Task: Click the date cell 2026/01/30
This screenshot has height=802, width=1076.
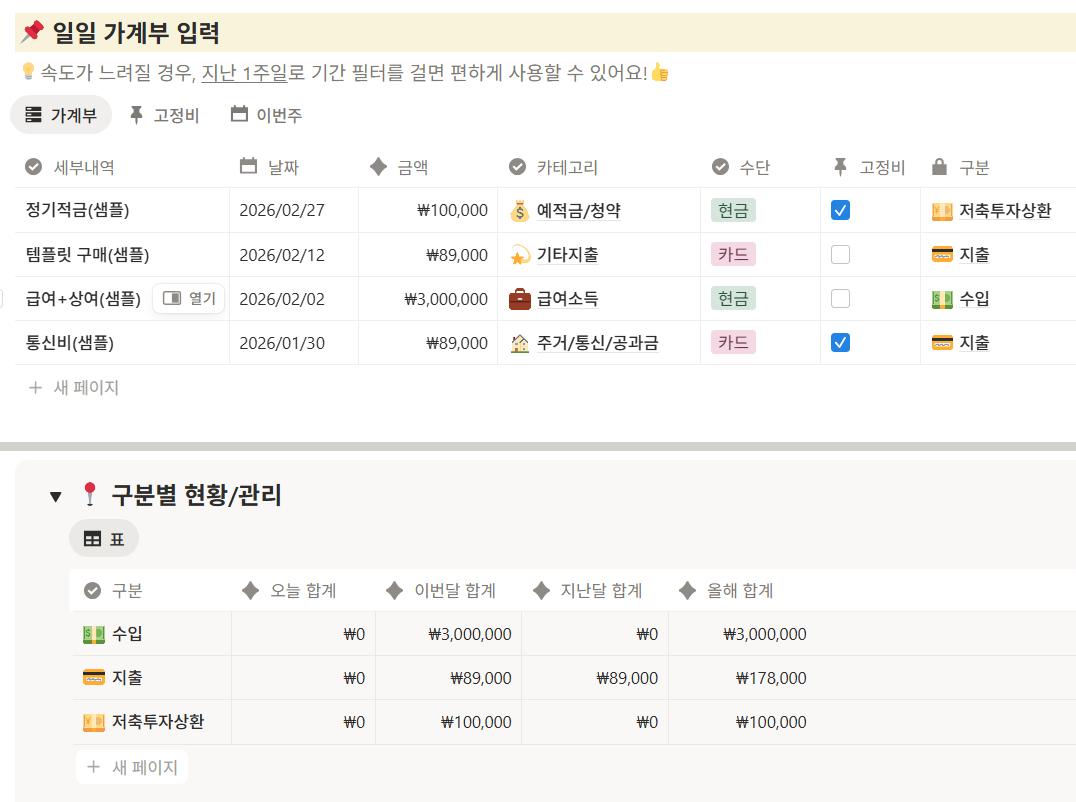Action: [x=294, y=343]
